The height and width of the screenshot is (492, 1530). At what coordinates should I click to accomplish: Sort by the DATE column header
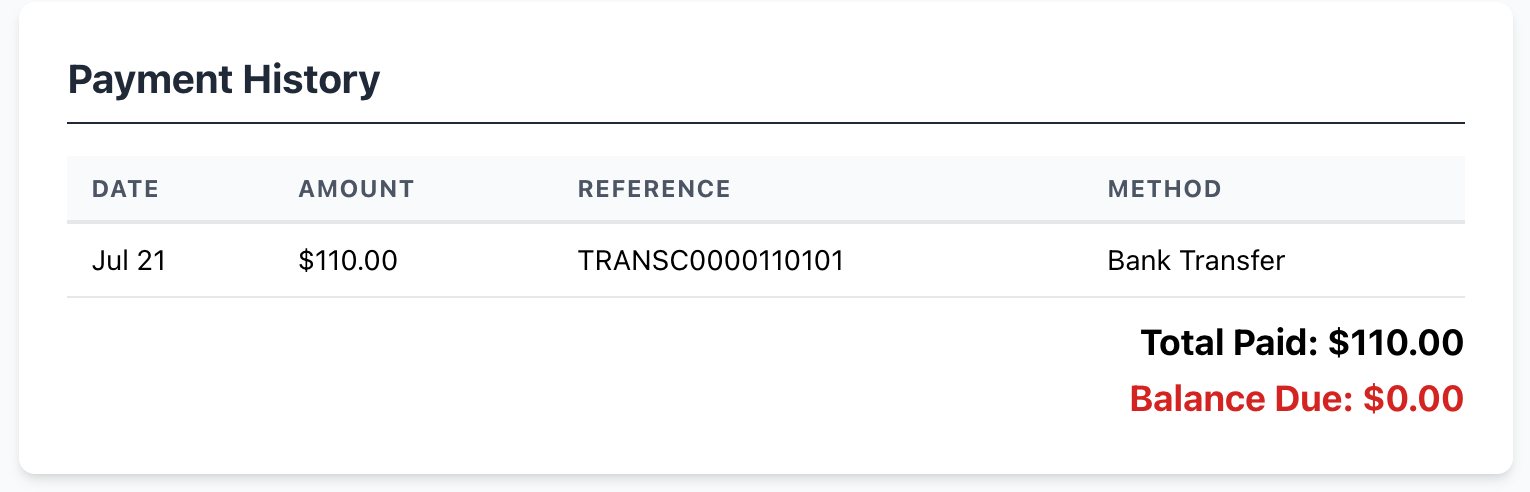tap(126, 189)
